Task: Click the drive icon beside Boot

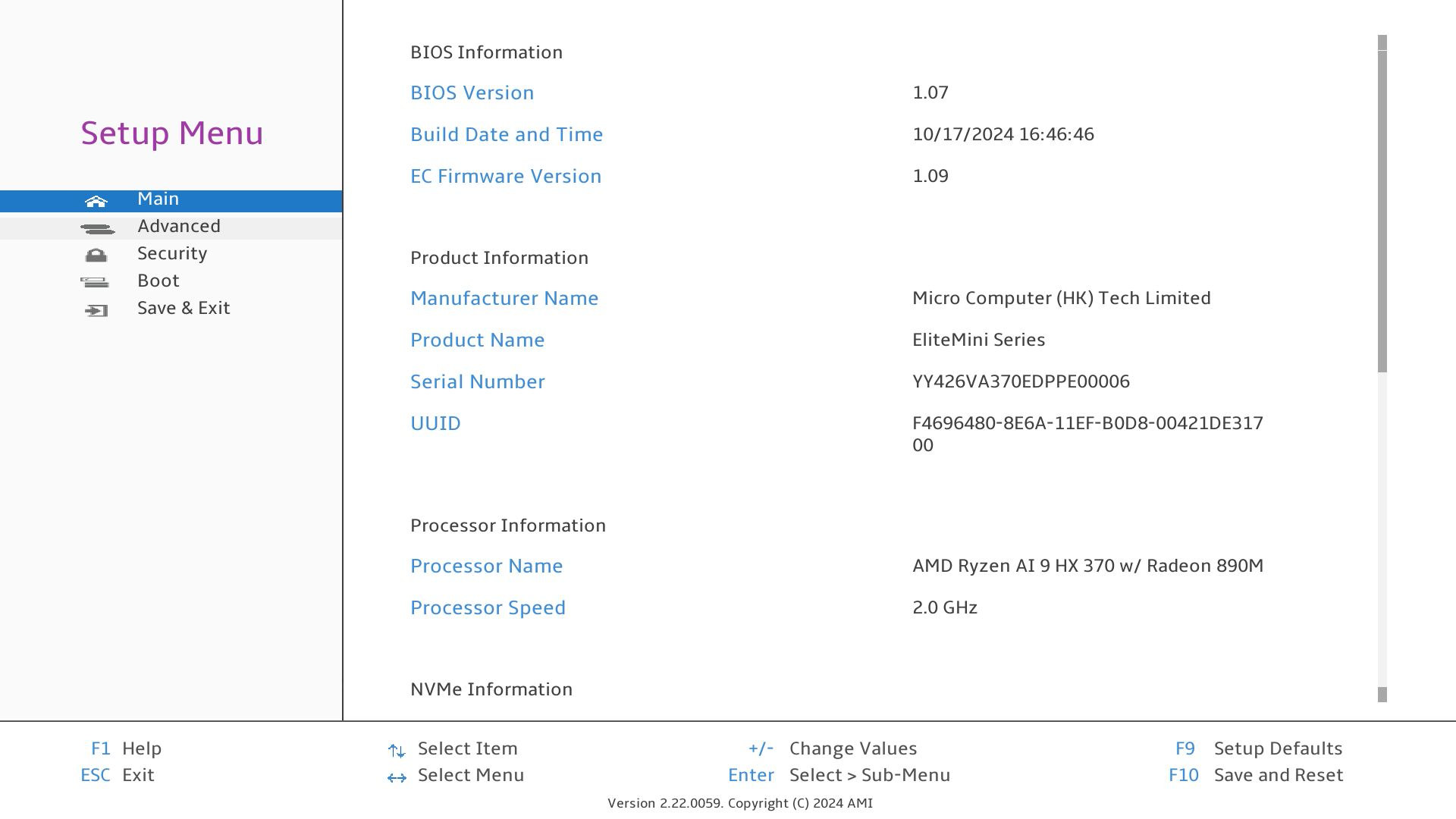Action: click(95, 283)
